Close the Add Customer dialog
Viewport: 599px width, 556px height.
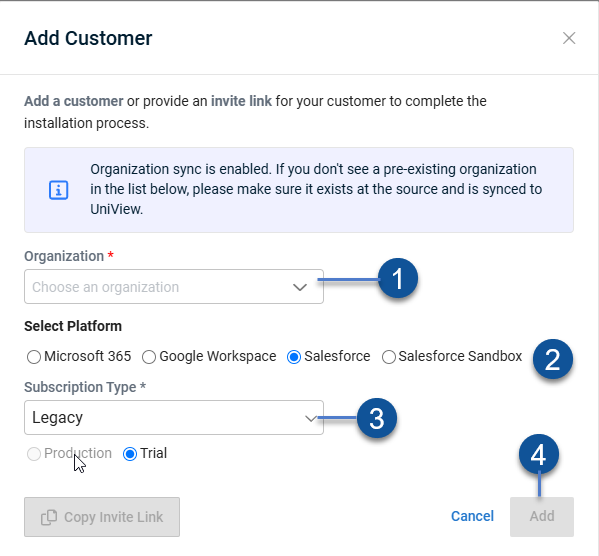point(569,38)
